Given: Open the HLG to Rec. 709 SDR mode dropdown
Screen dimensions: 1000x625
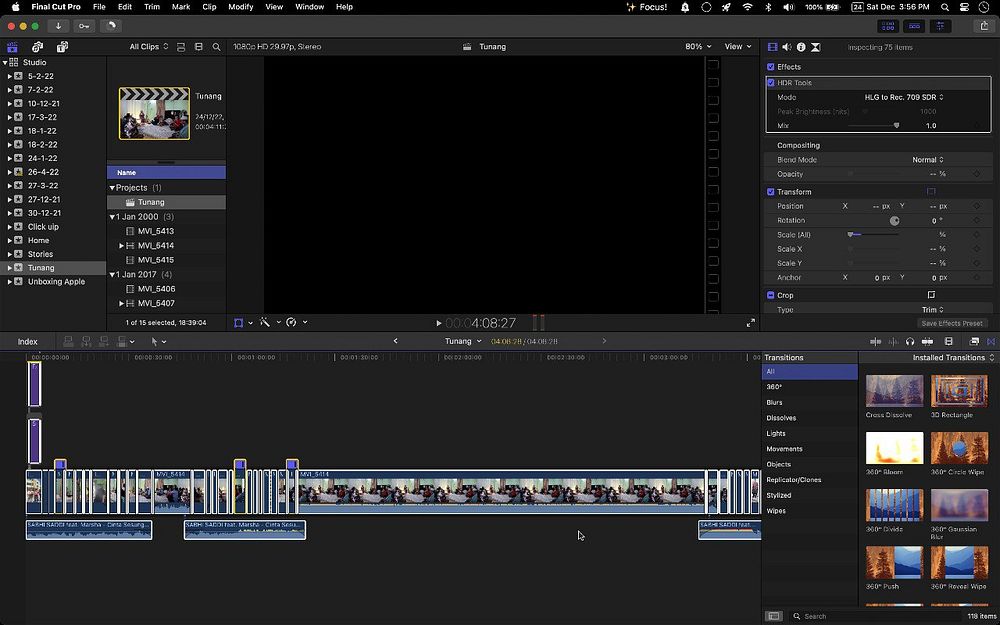Looking at the screenshot, I should pos(904,97).
